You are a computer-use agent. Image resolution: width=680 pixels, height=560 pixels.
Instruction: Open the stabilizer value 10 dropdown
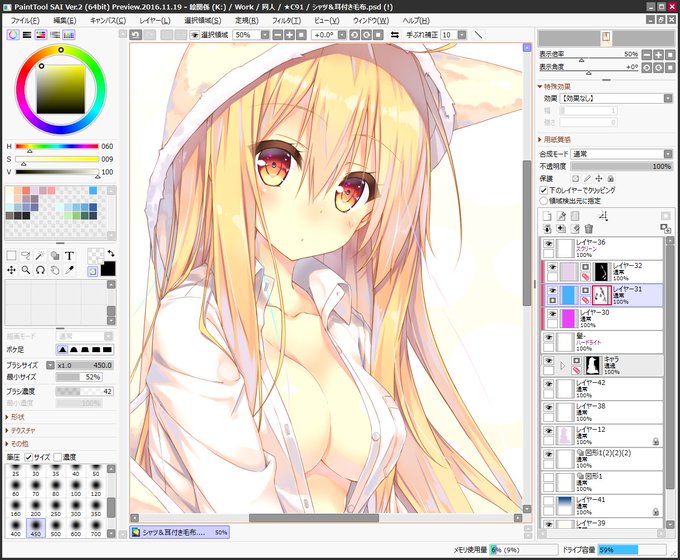click(462, 35)
